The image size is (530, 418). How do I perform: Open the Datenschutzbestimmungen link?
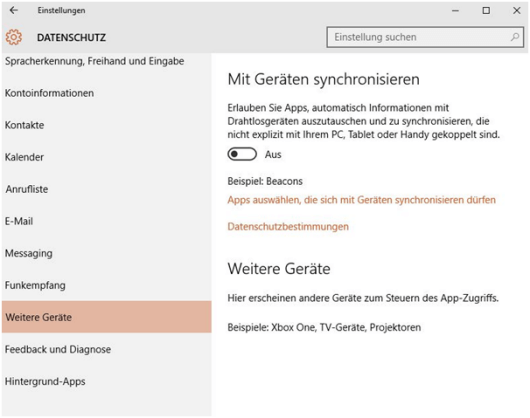click(x=288, y=226)
